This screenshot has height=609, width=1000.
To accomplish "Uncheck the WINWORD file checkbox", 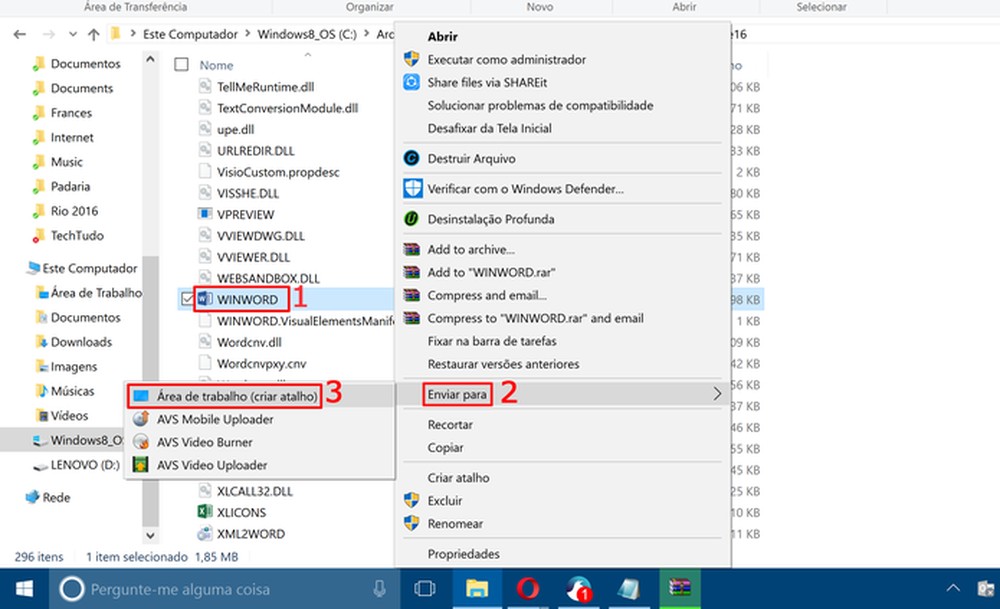I will [x=188, y=299].
